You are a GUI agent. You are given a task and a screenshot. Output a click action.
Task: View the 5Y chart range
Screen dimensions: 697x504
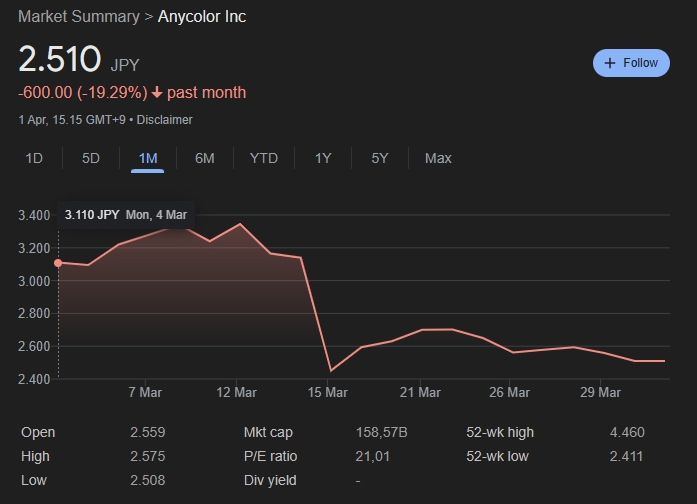pyautogui.click(x=380, y=158)
